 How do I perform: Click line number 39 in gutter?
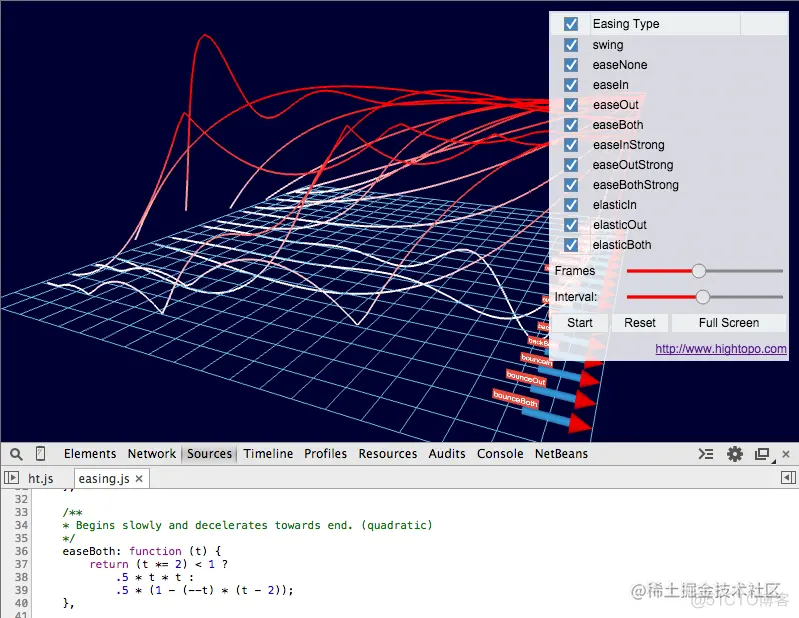(x=21, y=590)
